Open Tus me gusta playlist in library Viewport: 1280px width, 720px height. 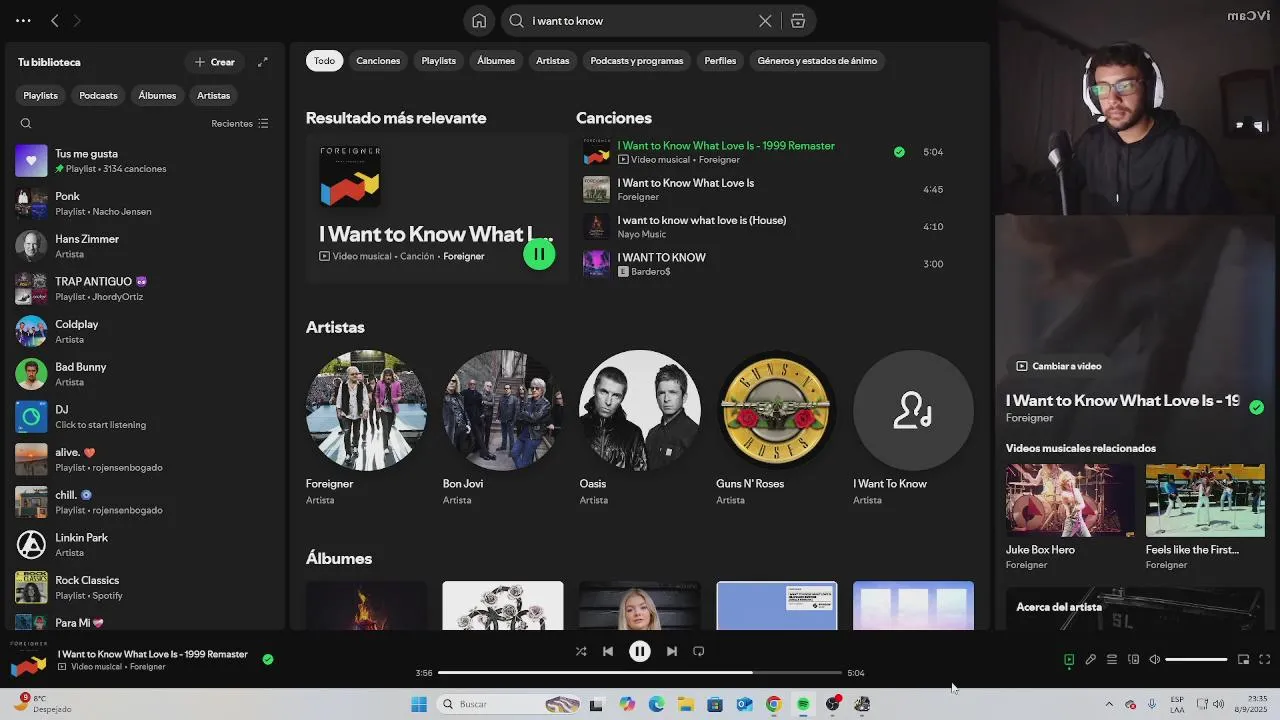[x=145, y=161]
